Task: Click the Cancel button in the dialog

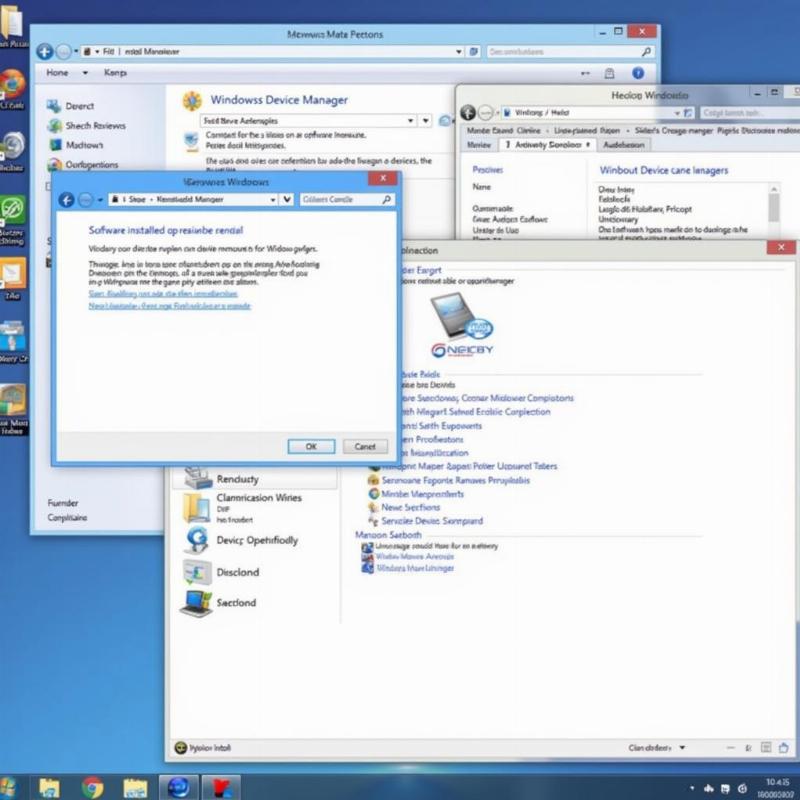Action: tap(365, 446)
